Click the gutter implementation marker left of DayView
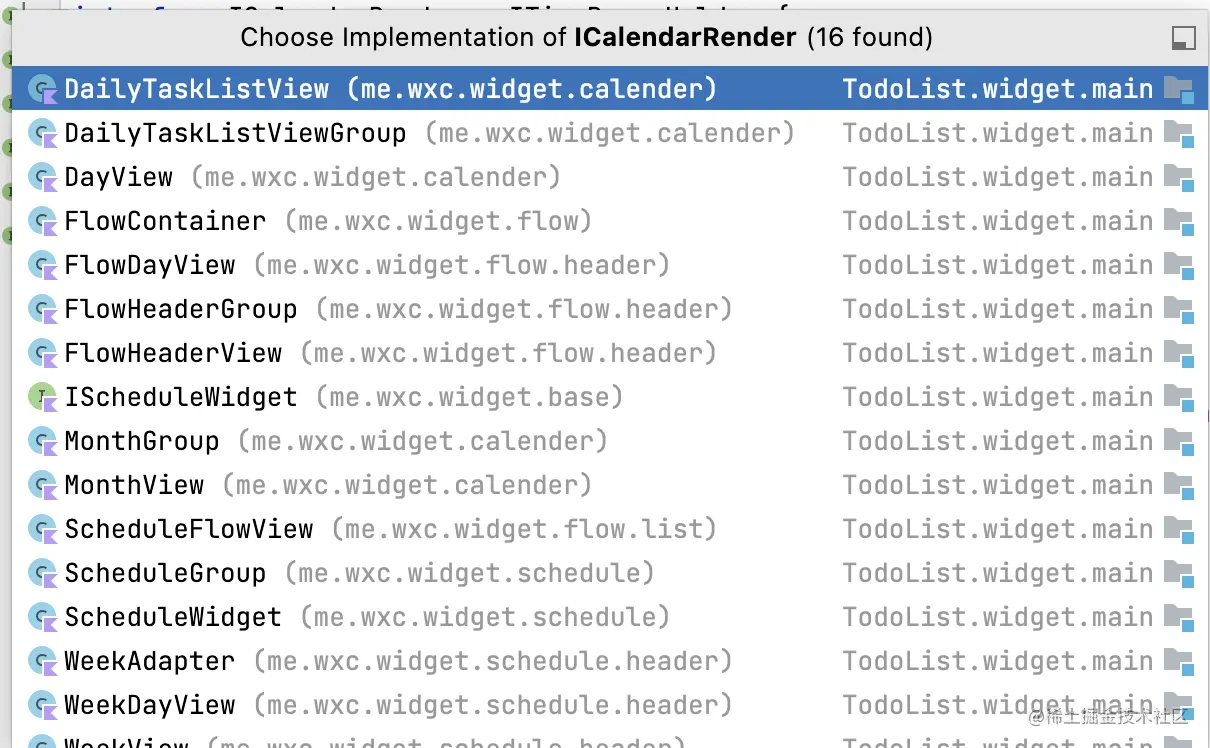This screenshot has width=1210, height=748. pyautogui.click(x=4, y=190)
